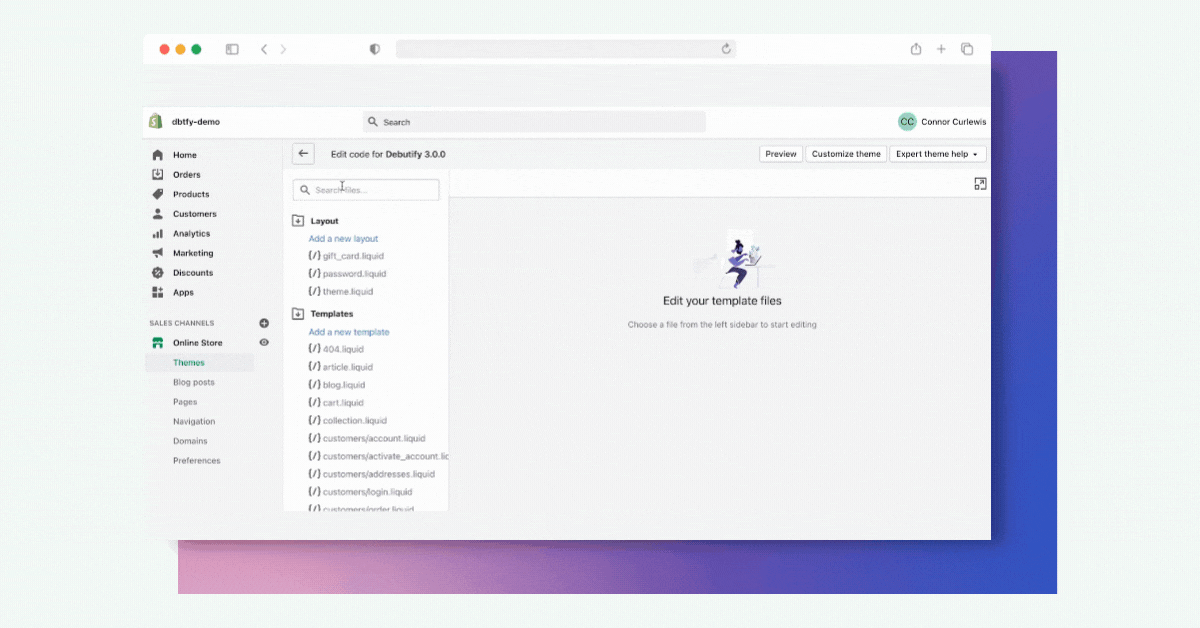Reload the page in Safari
Screen dimensions: 1200x628
[x=727, y=49]
